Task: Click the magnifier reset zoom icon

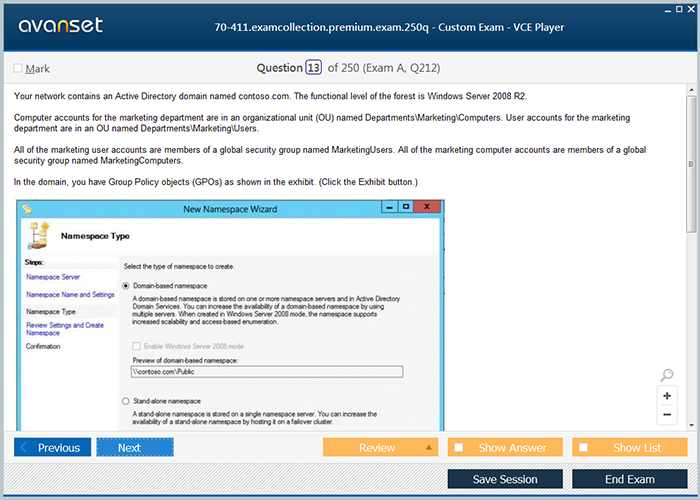Action: point(667,376)
